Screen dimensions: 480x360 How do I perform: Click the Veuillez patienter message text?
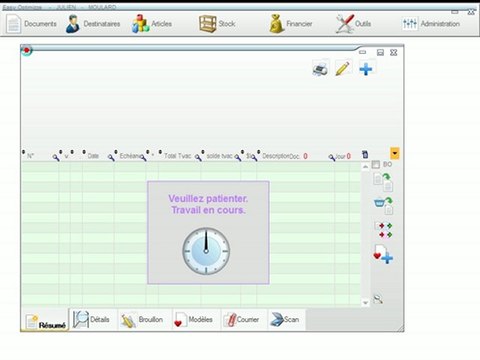(208, 204)
